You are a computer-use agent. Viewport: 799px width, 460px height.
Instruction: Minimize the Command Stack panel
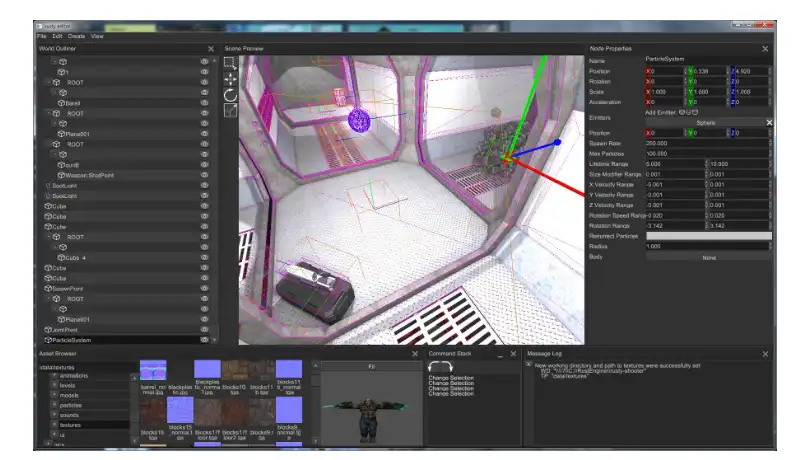point(500,355)
